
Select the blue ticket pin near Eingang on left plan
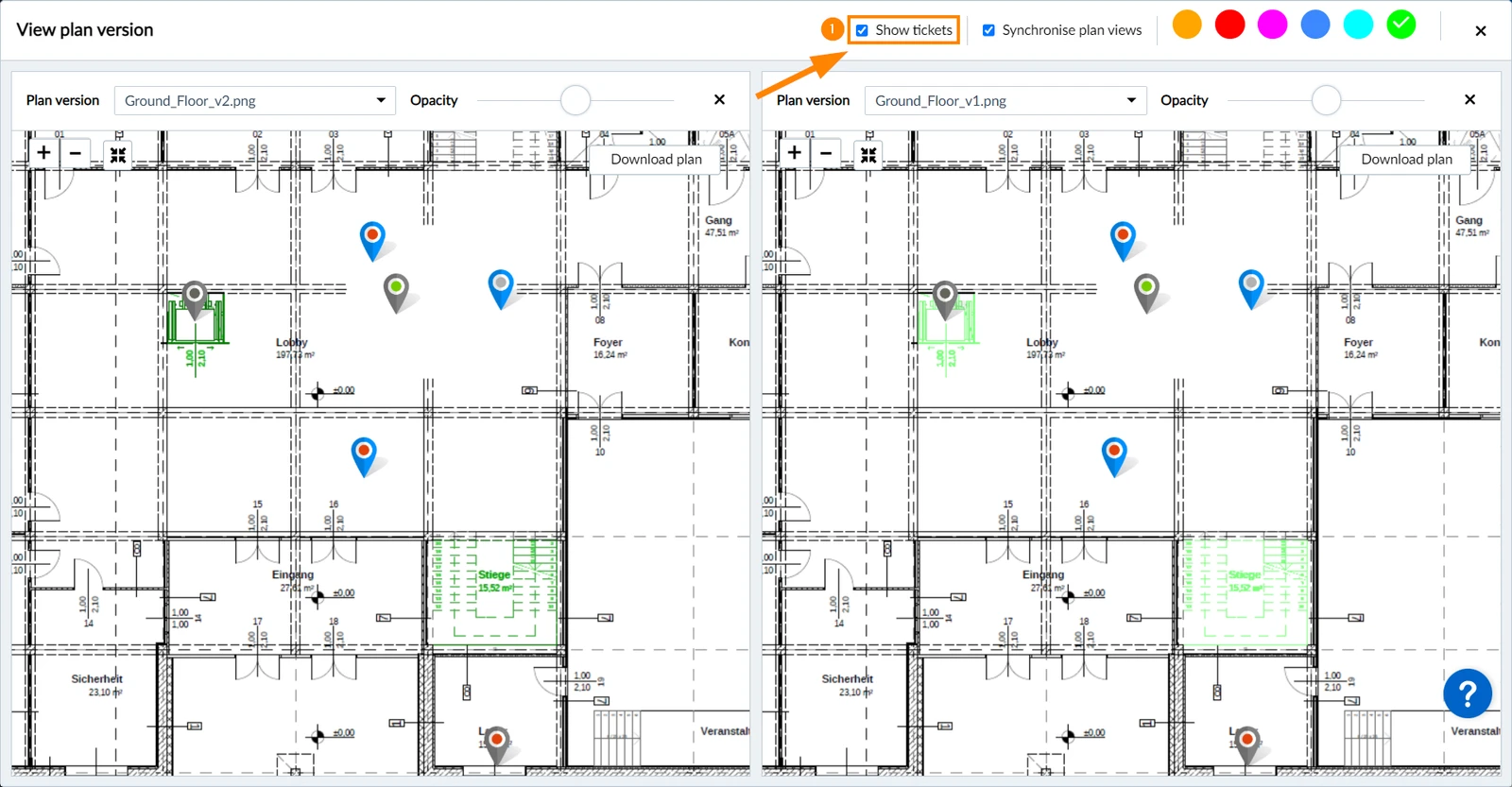(364, 455)
